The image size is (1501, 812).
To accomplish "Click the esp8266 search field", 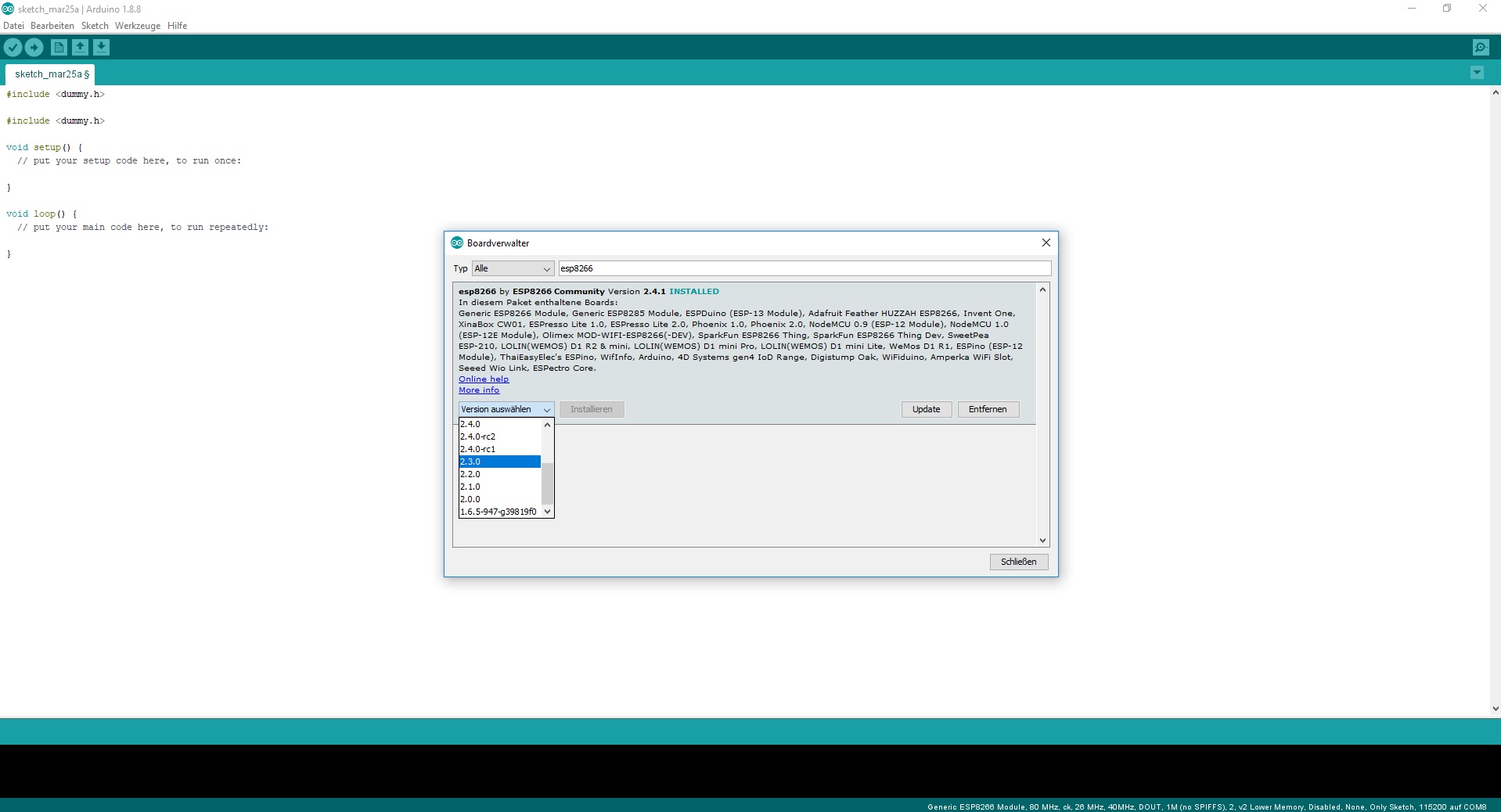I will pos(804,268).
